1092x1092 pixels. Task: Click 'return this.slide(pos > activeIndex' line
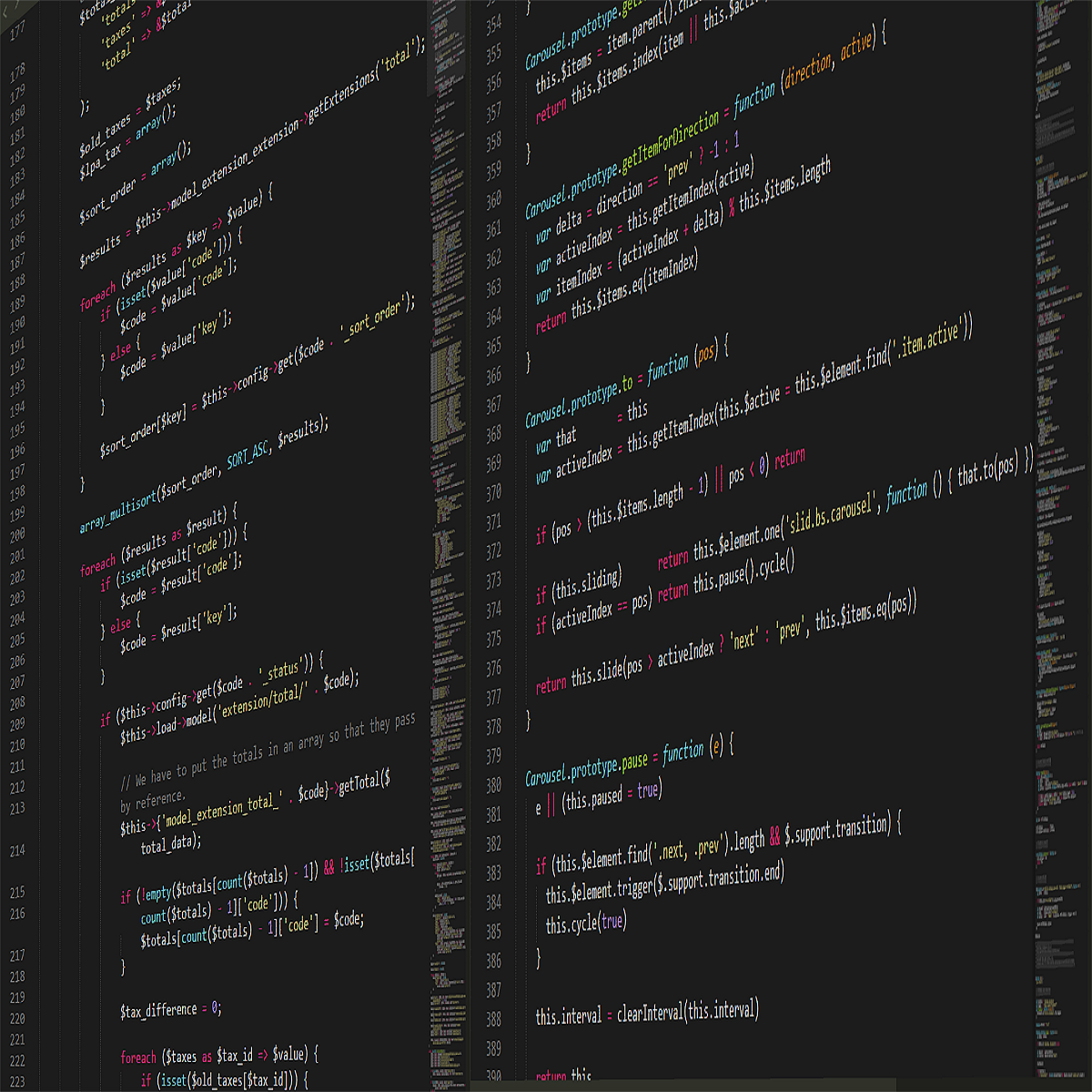[x=725, y=642]
